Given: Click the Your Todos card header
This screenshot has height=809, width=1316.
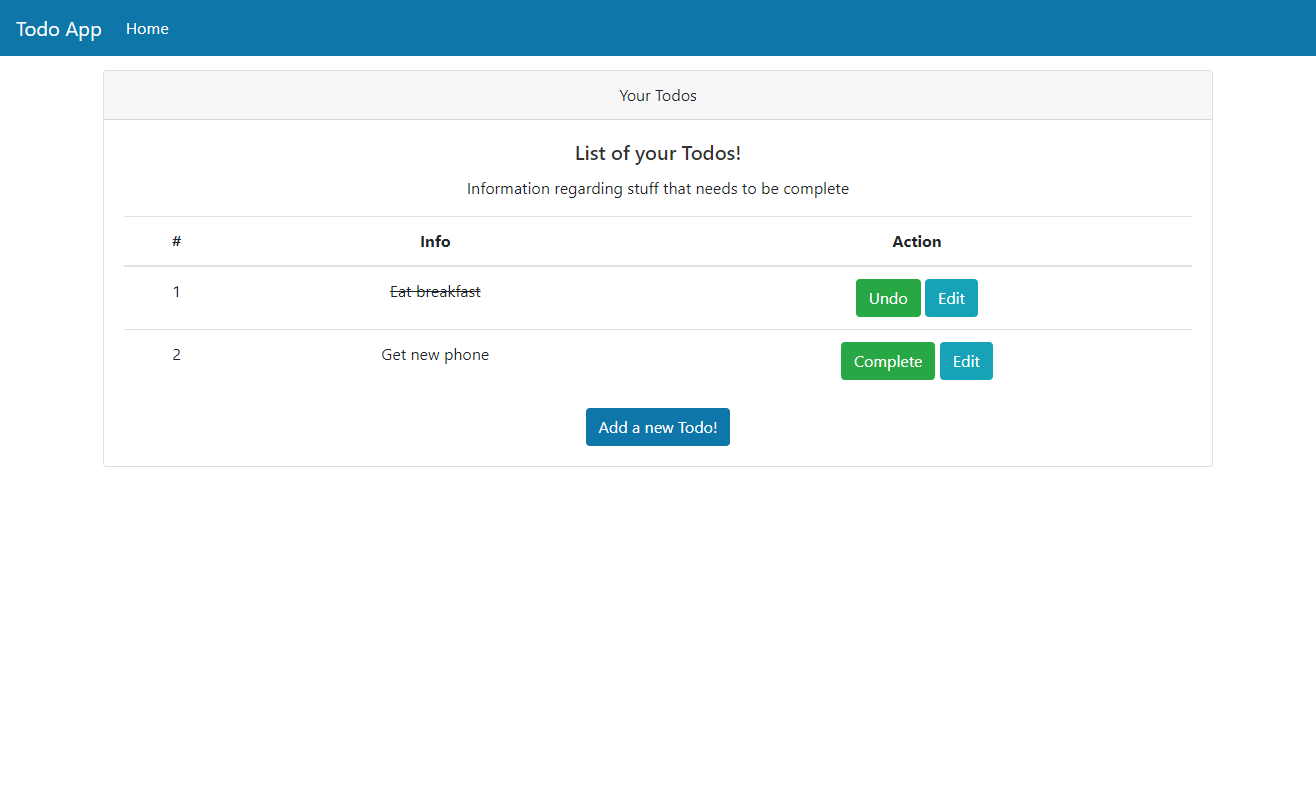Looking at the screenshot, I should tap(658, 96).
